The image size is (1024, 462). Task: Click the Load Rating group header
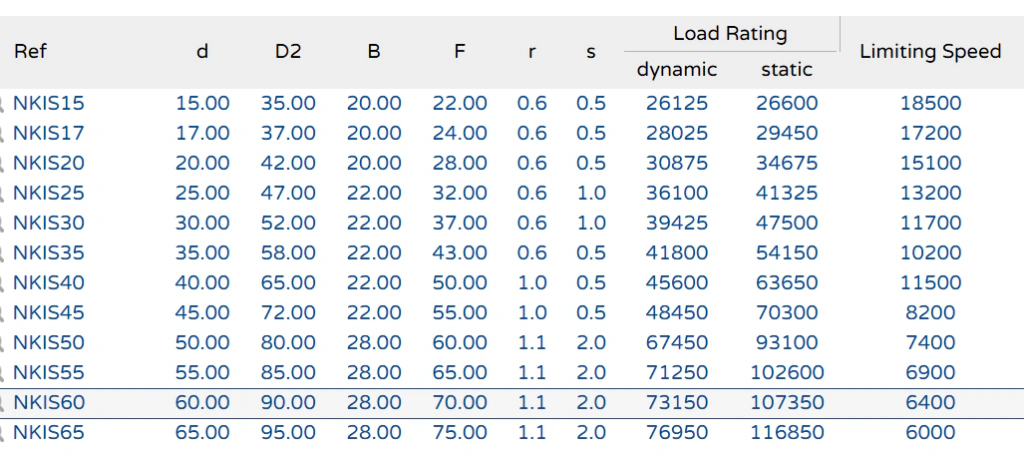coord(731,33)
